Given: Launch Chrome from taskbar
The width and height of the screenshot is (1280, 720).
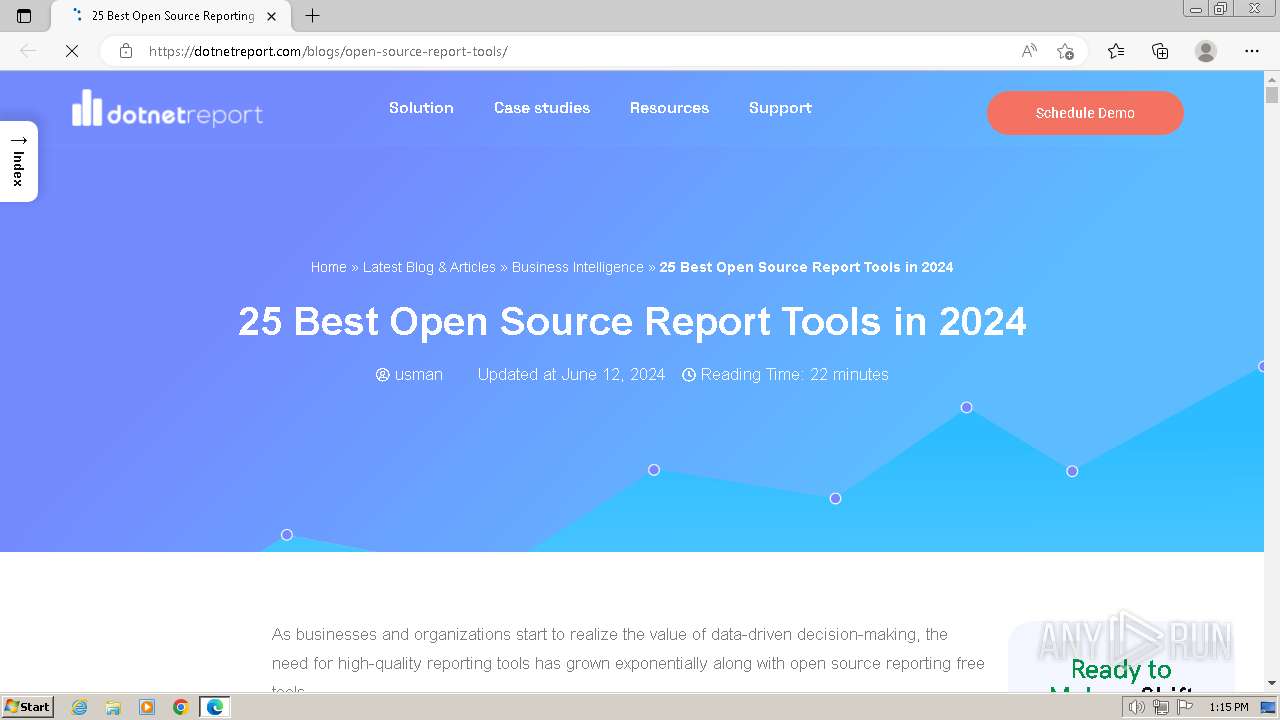Looking at the screenshot, I should point(181,707).
